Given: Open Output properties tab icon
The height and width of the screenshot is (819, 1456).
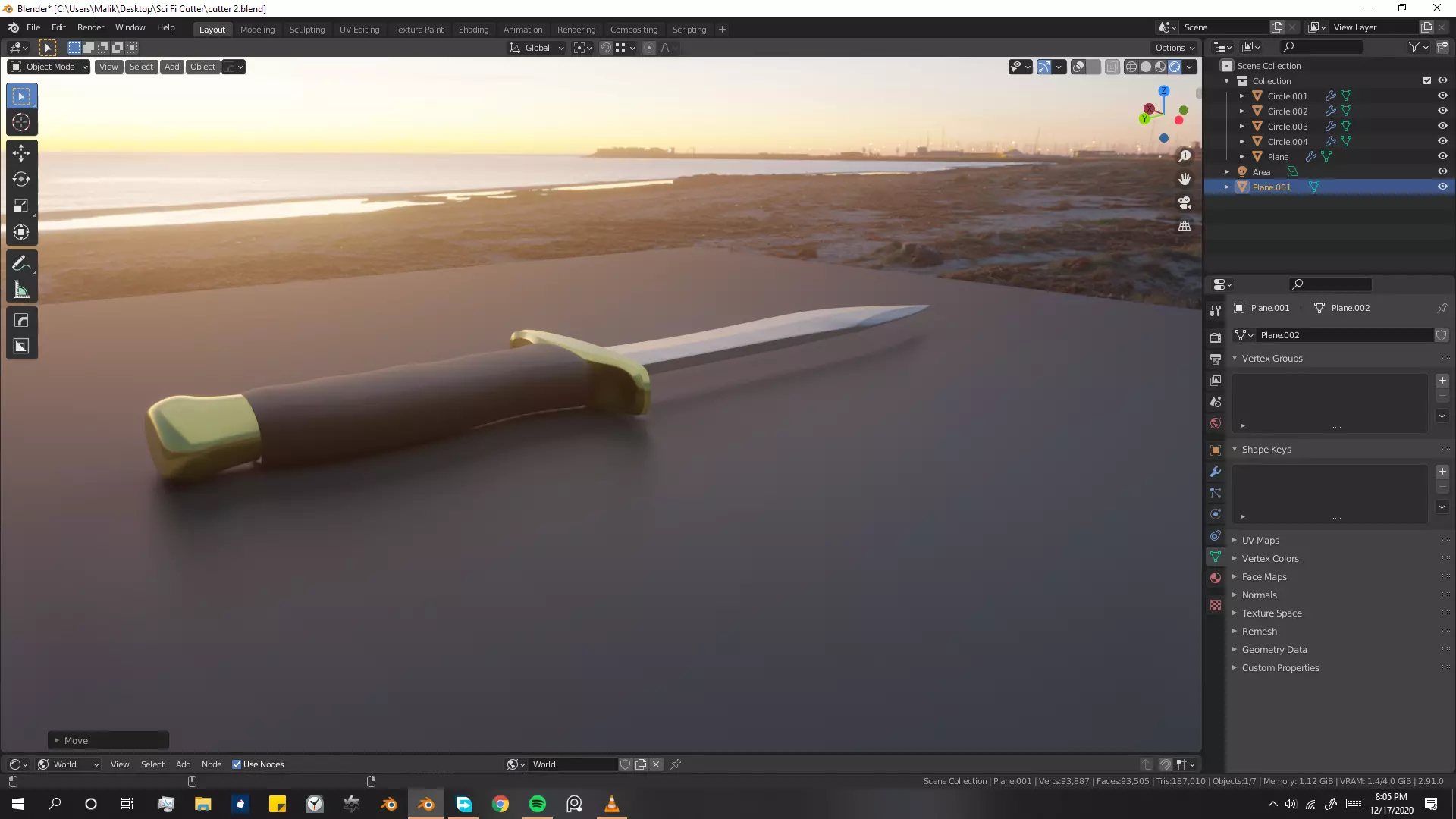Looking at the screenshot, I should (x=1216, y=359).
